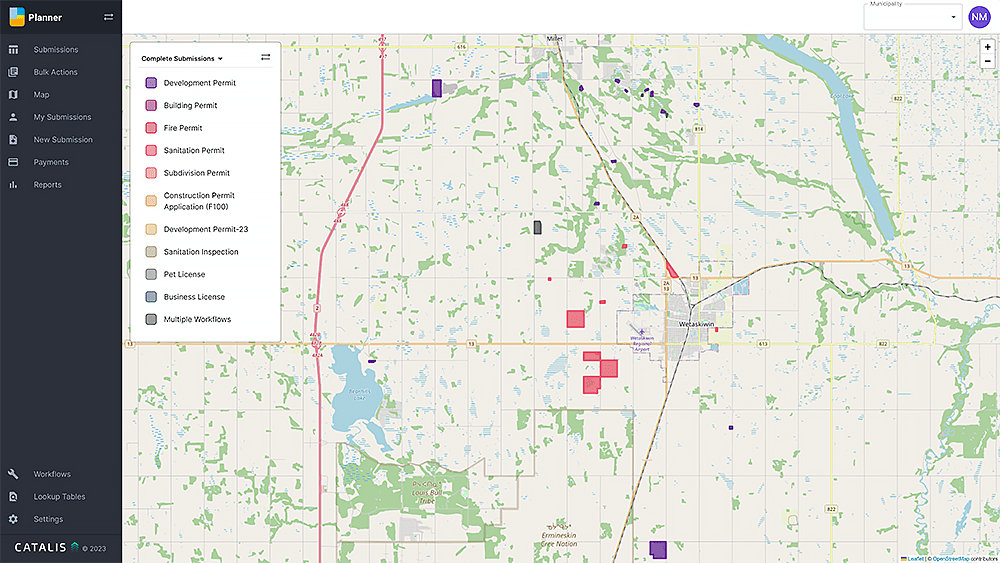
Task: Zoom in on the map
Action: [987, 47]
